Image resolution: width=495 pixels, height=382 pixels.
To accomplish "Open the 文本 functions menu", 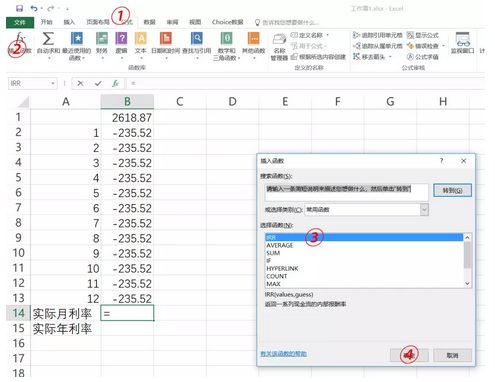I will (141, 45).
